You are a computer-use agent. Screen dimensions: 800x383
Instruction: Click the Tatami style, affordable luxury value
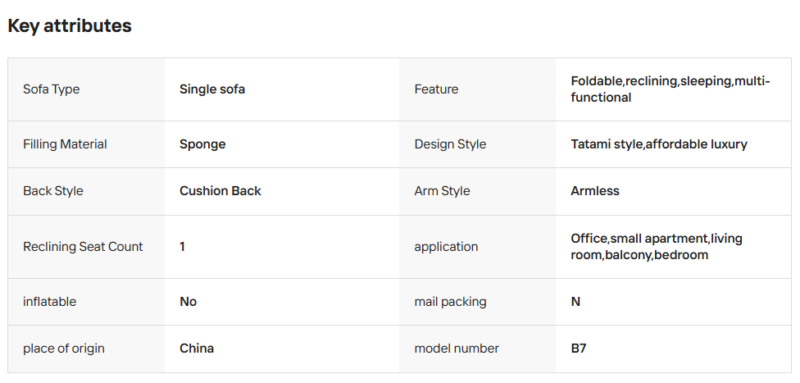point(659,144)
